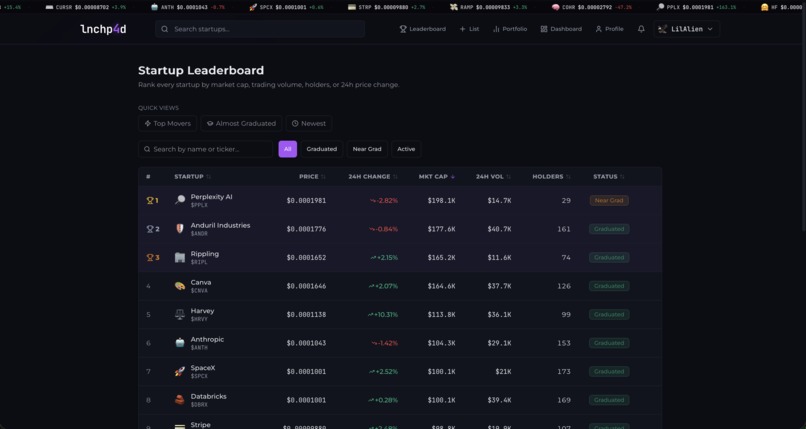Sort by 24H Change column header

tap(373, 177)
